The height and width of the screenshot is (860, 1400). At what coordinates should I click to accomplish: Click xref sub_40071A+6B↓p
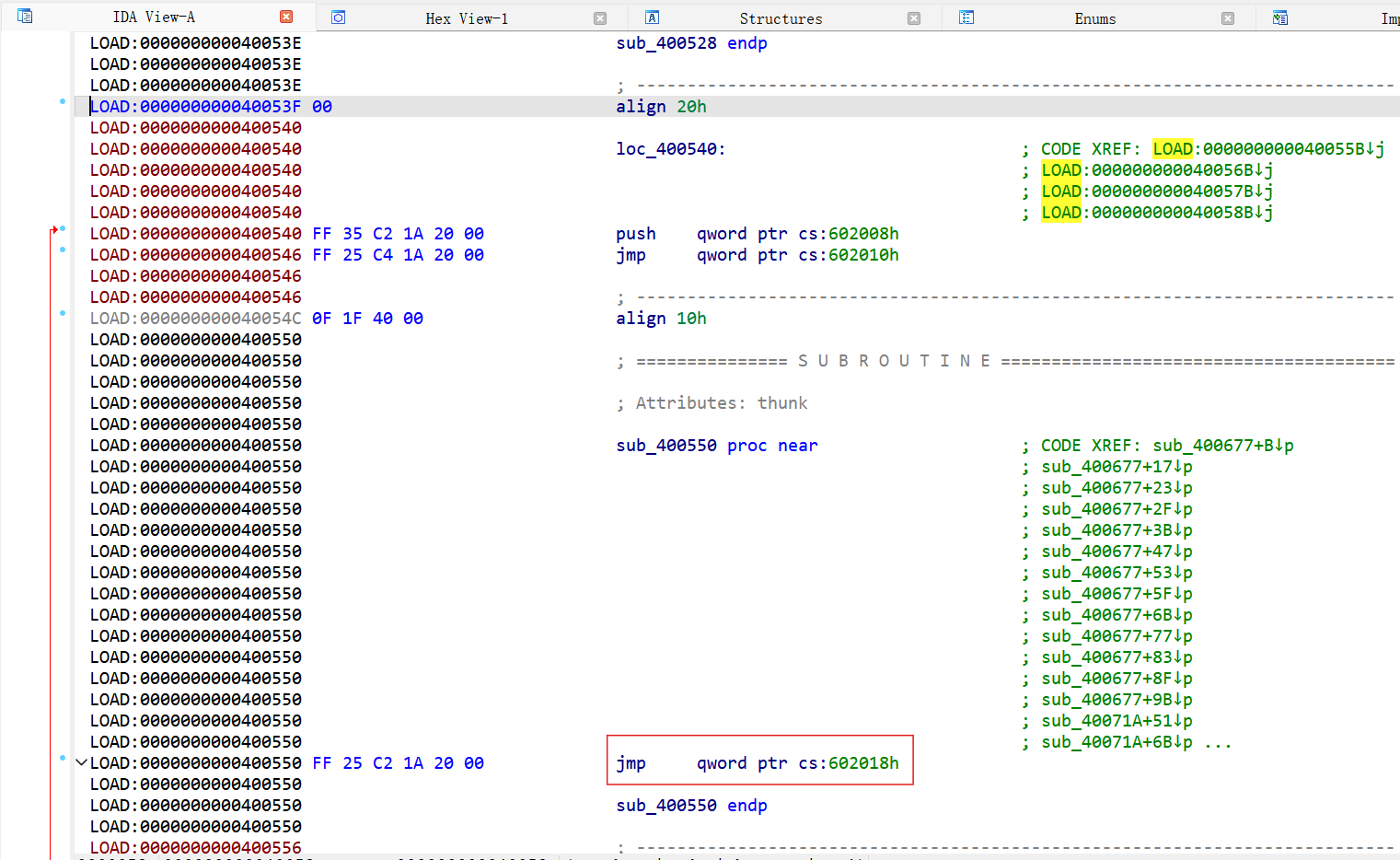coord(1117,742)
